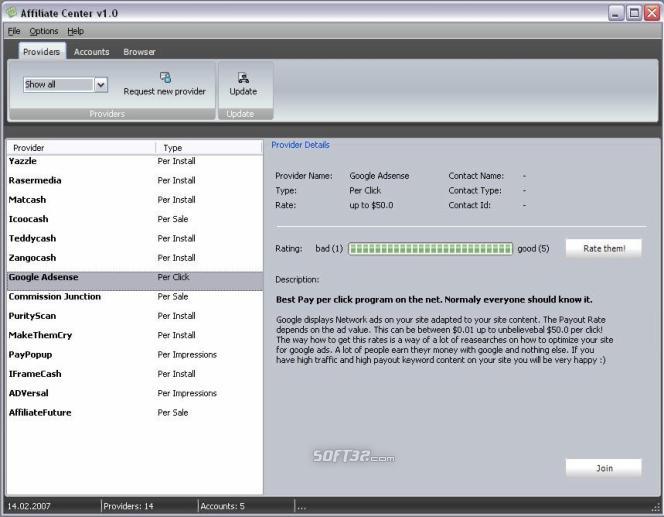Viewport: 664px width, 517px height.
Task: Click the 'up to $50.0' rate value
Action: click(x=371, y=205)
